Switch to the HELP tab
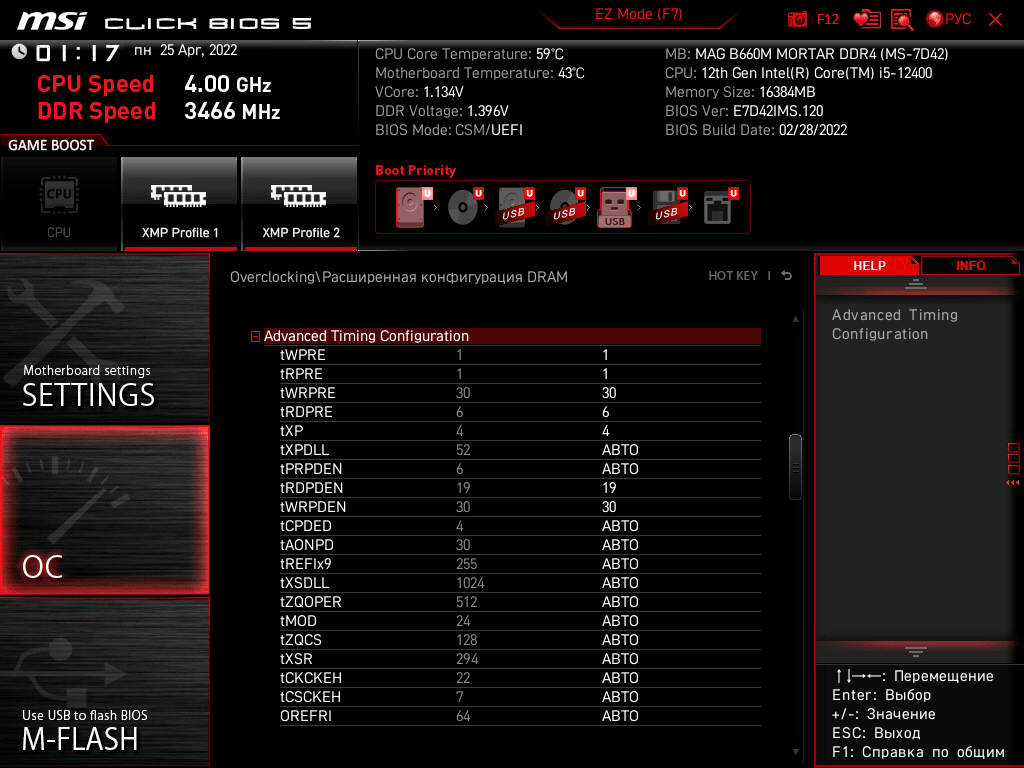 click(x=869, y=266)
